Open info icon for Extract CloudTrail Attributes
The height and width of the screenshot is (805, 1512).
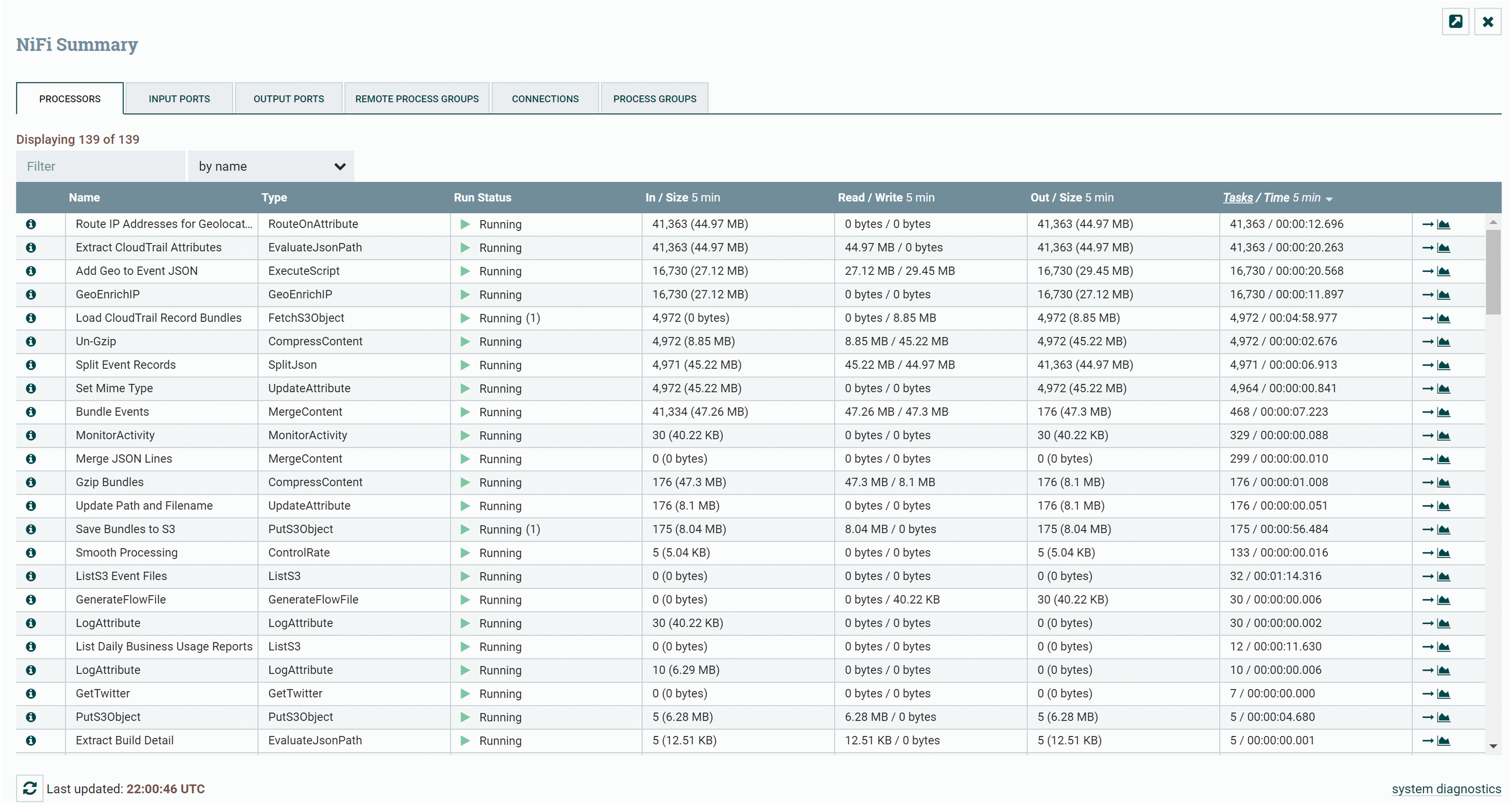(31, 248)
